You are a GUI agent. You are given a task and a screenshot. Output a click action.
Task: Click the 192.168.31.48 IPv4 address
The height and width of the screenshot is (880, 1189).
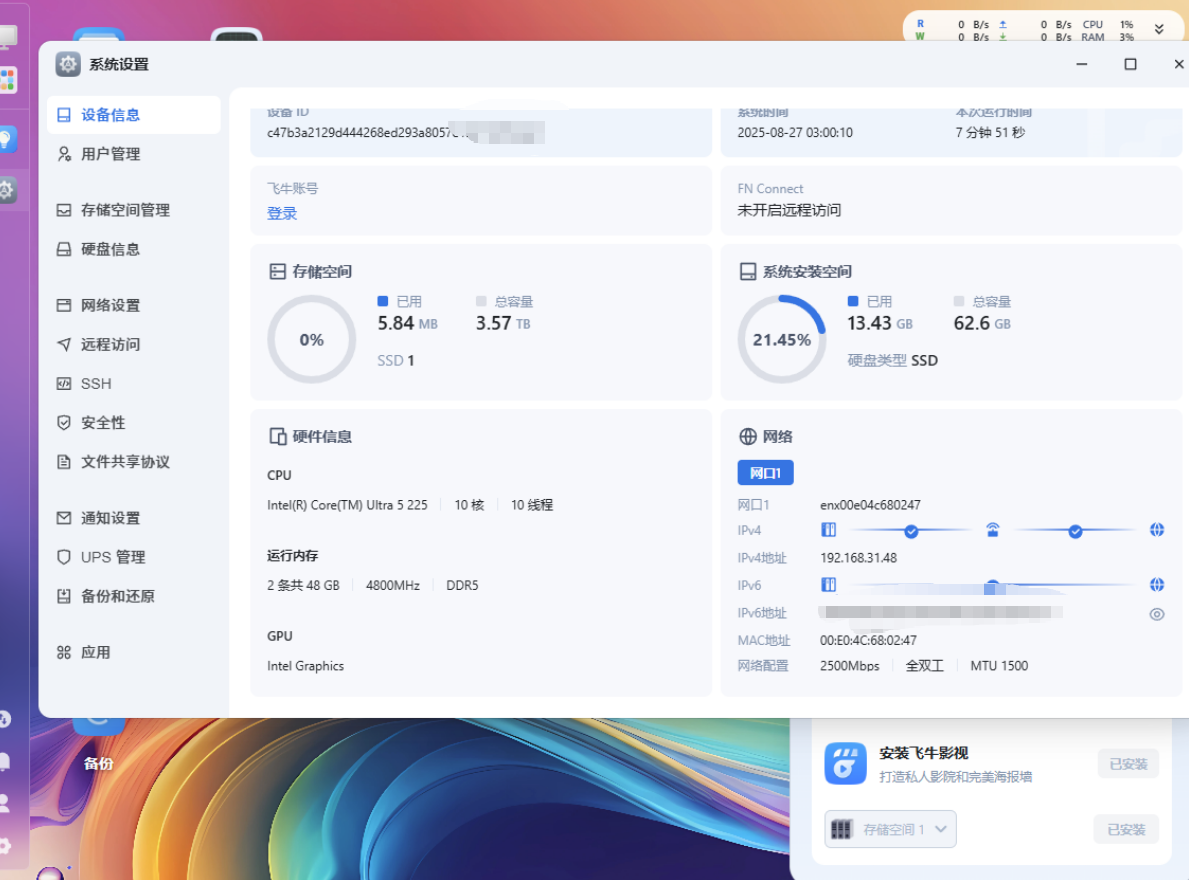click(x=858, y=558)
